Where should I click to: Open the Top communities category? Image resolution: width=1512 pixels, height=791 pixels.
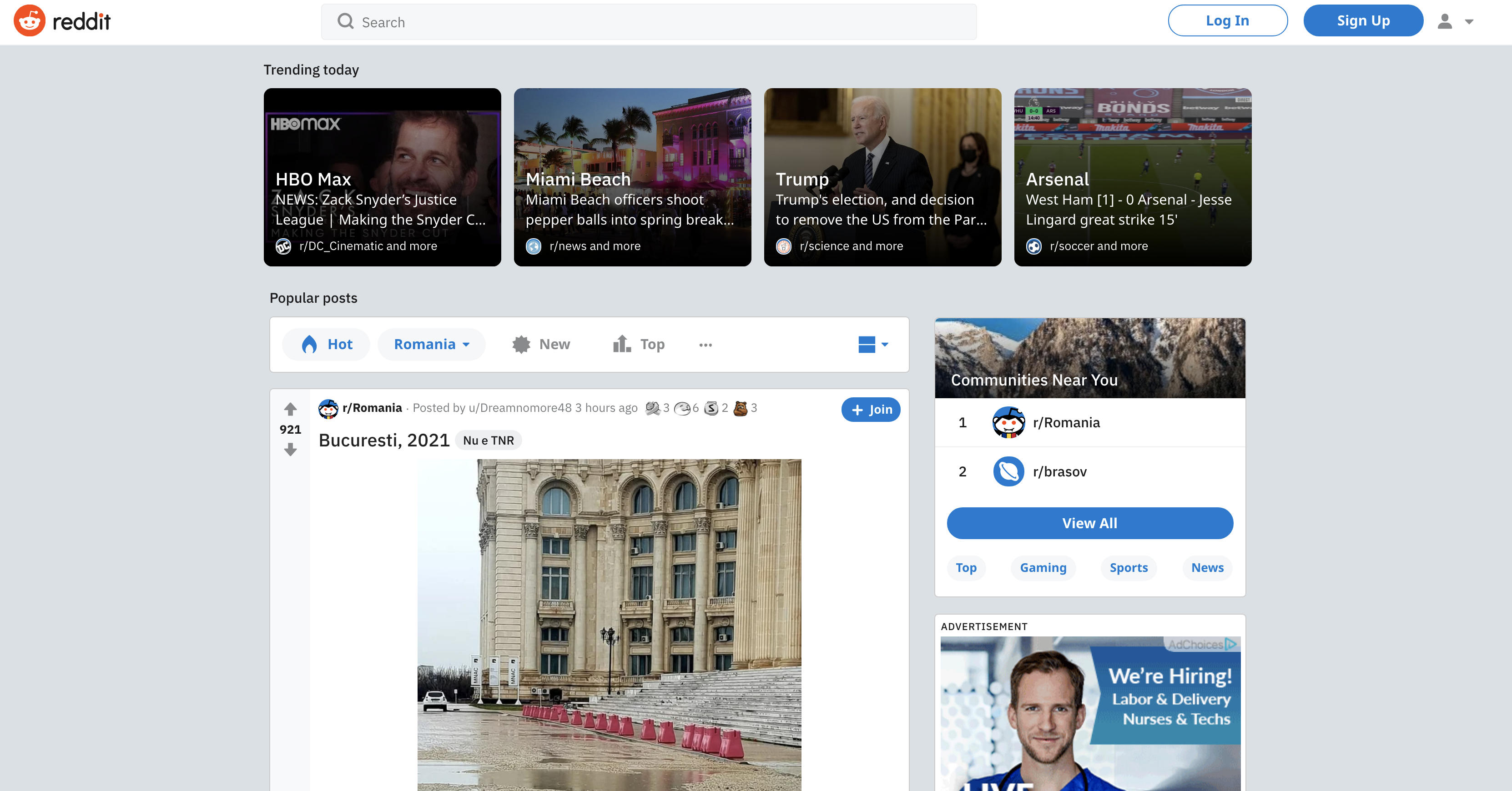[x=966, y=567]
